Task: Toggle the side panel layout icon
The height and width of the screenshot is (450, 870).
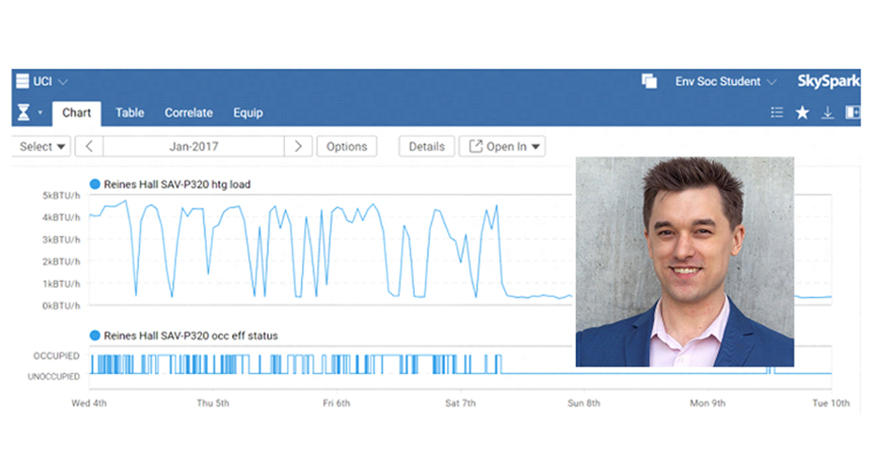Action: (852, 113)
